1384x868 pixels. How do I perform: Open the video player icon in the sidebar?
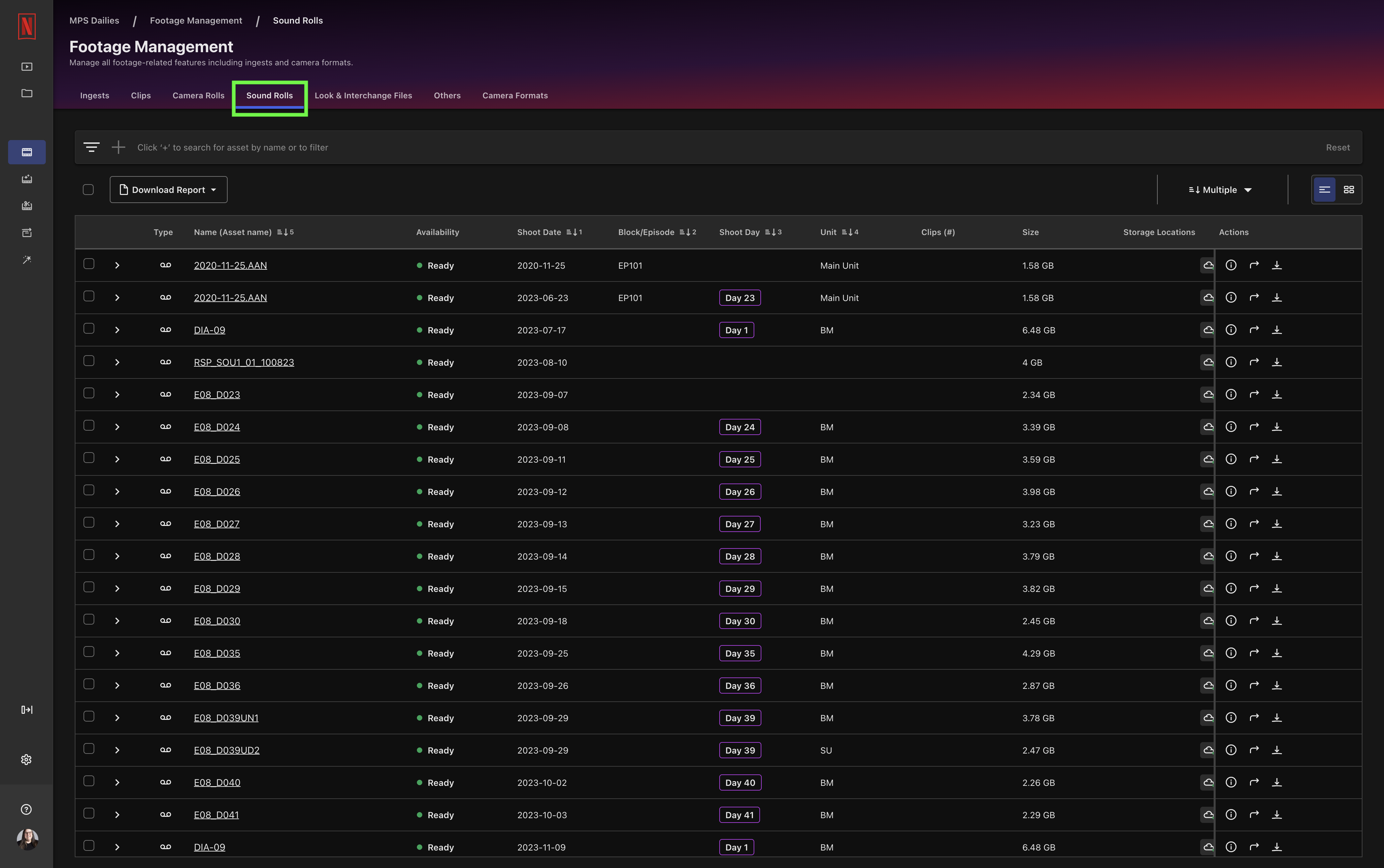pyautogui.click(x=26, y=66)
